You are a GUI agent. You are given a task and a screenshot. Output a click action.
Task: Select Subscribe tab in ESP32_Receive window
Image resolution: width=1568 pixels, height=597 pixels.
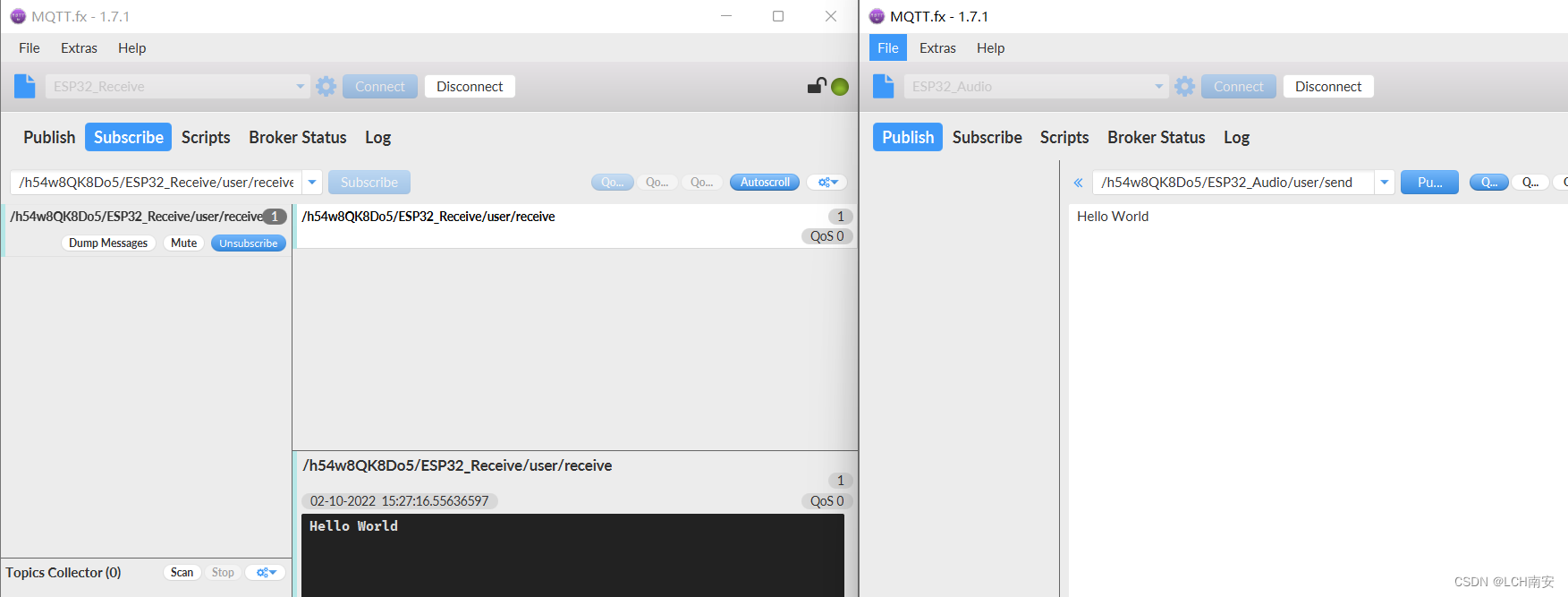pos(129,137)
